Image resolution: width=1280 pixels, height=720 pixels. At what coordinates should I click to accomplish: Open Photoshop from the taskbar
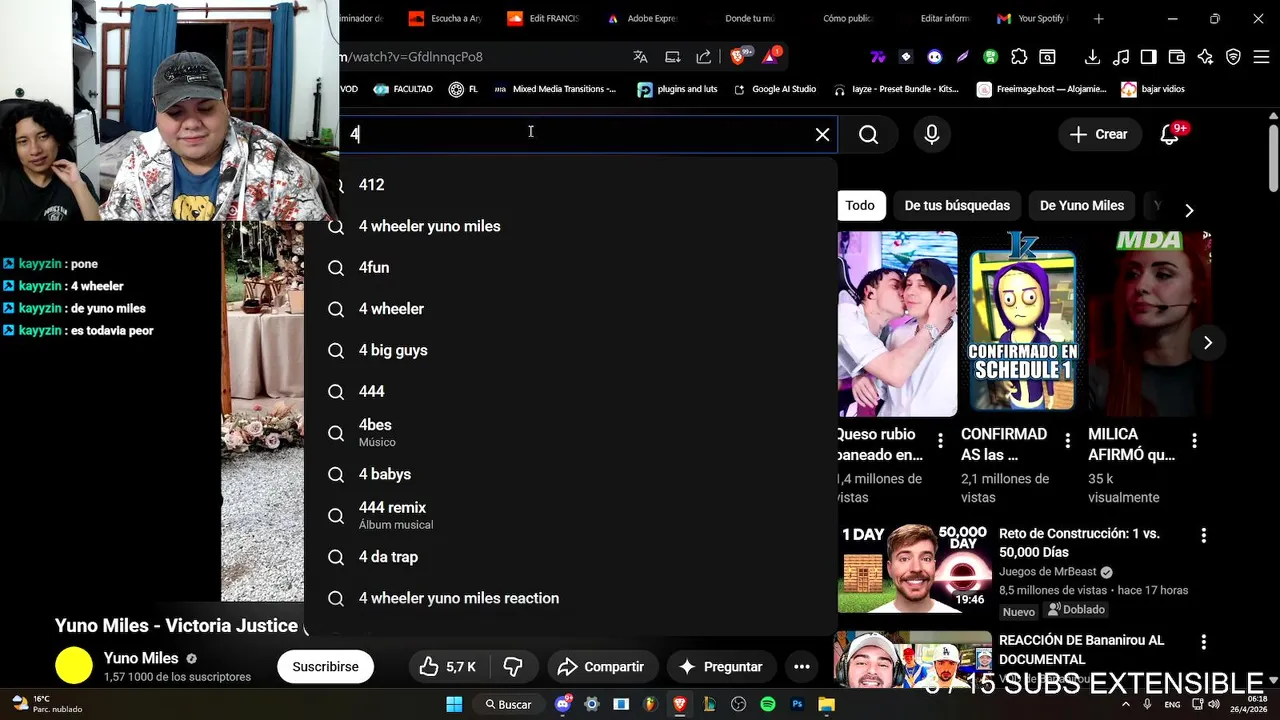(x=797, y=704)
